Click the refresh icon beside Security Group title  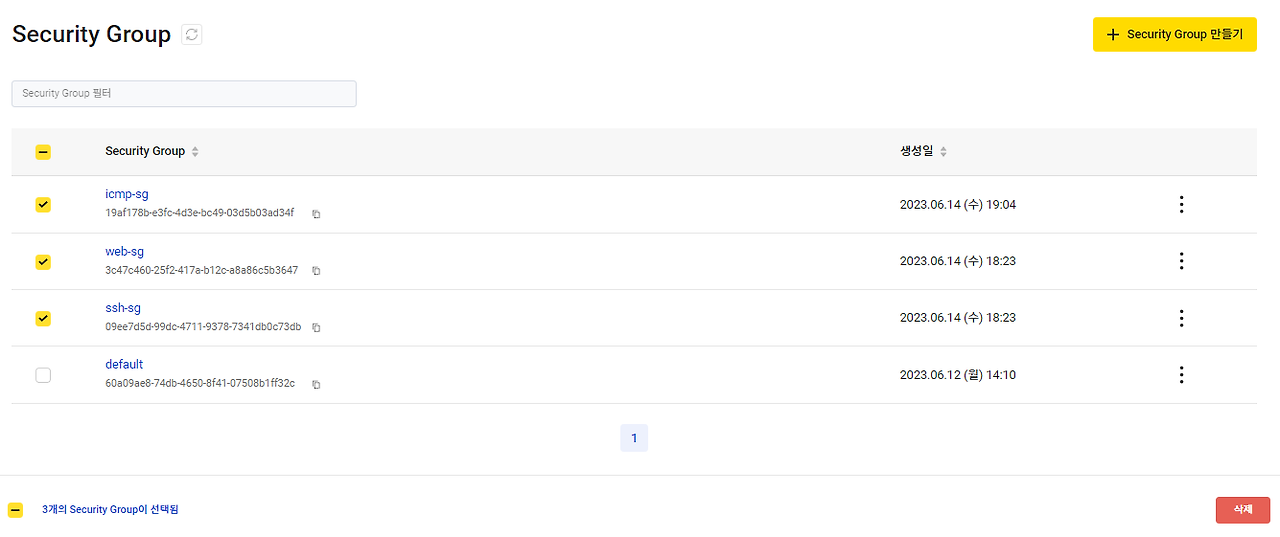(x=192, y=34)
